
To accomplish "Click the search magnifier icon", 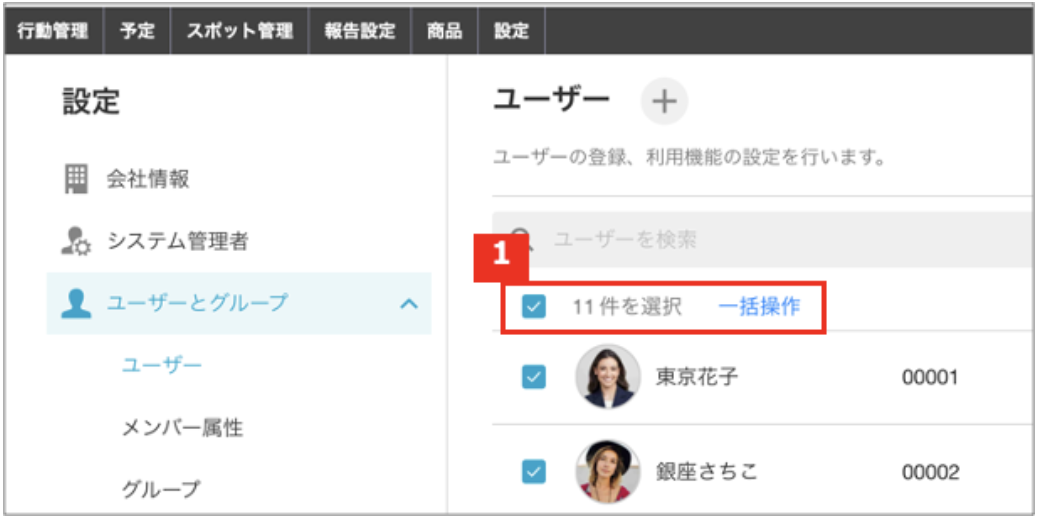I will pos(522,237).
